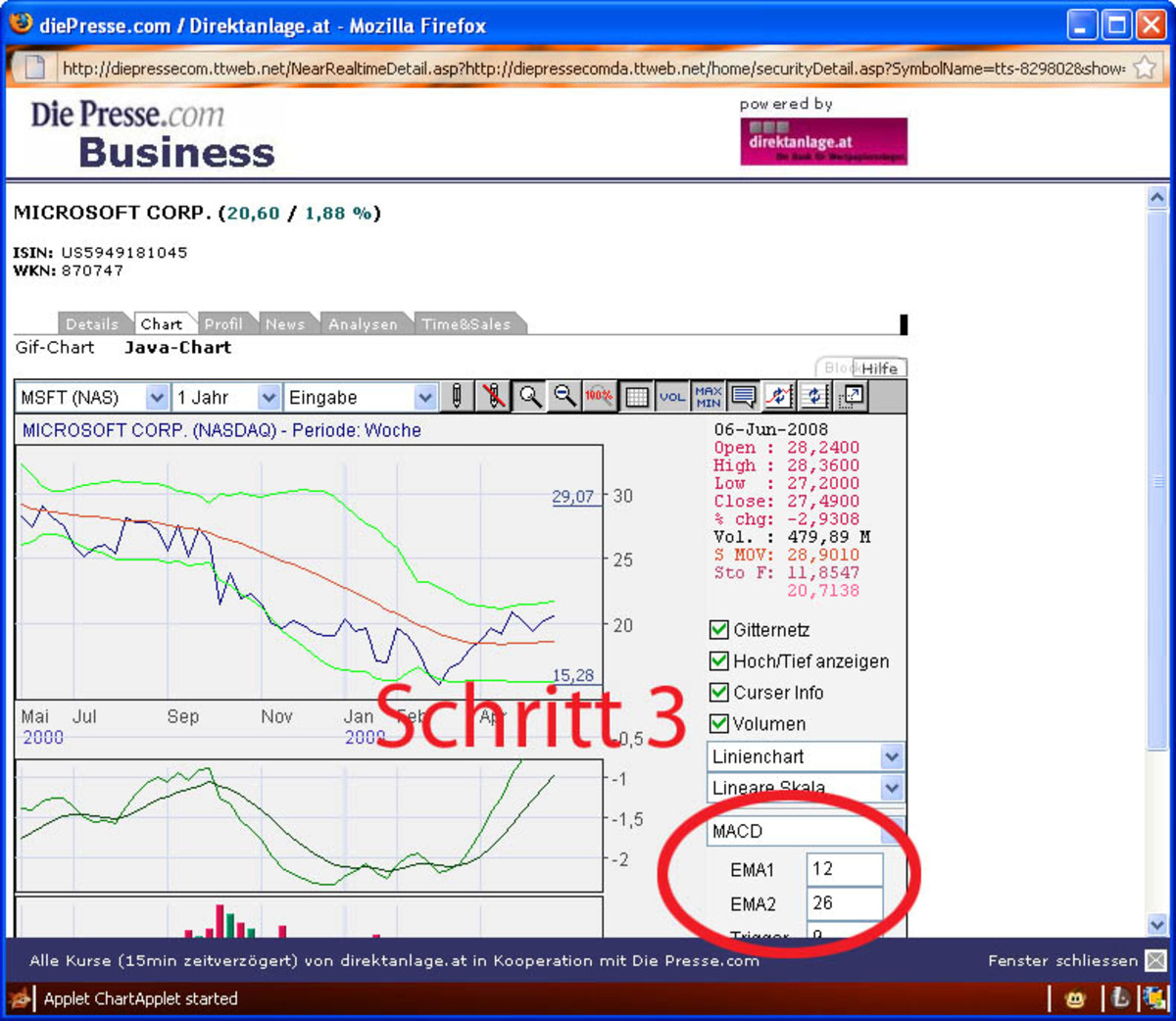Uncheck the Gitternetz checkbox
This screenshot has width=1176, height=1021.
tap(719, 630)
